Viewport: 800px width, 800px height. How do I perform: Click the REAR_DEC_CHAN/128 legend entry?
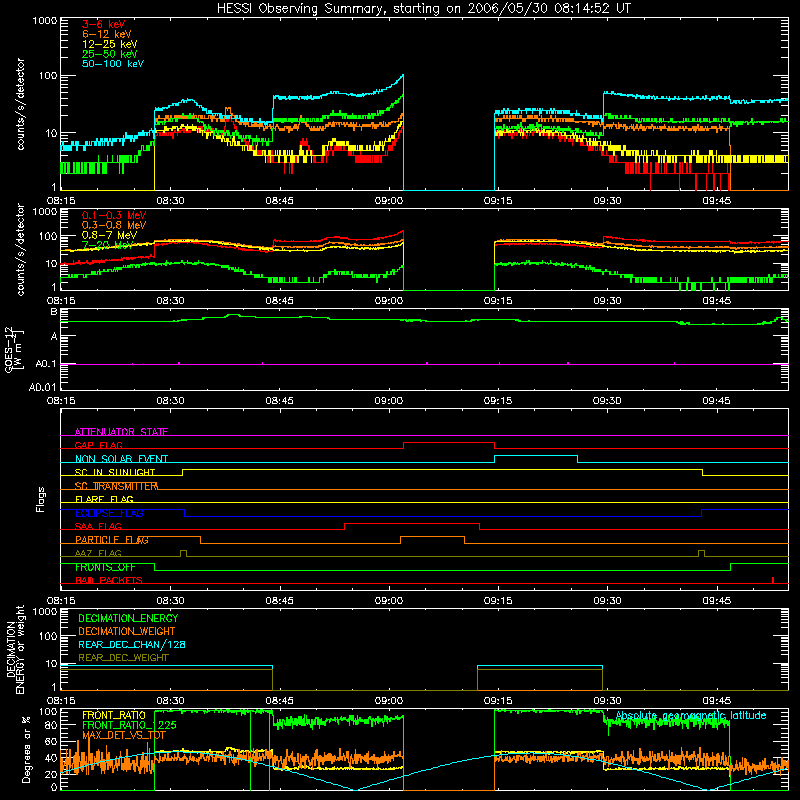tap(132, 644)
